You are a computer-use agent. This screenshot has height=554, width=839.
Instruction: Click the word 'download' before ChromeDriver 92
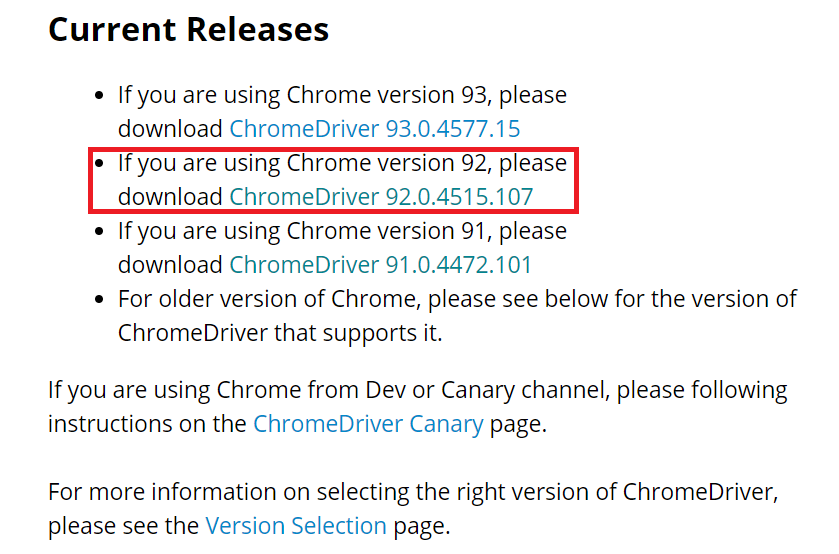(x=170, y=197)
